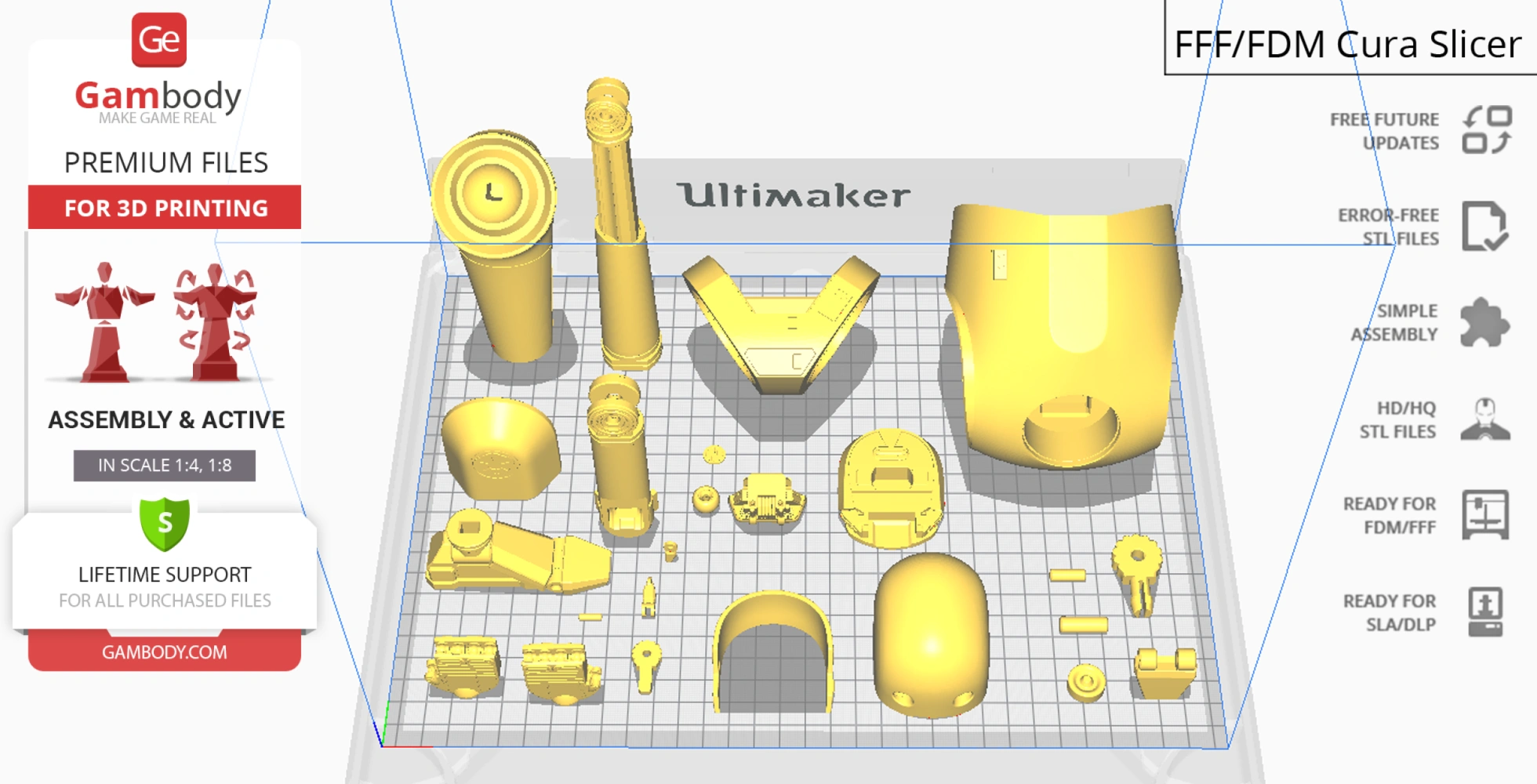Open the GAMBODY.COM link
Image resolution: width=1537 pixels, height=784 pixels.
pyautogui.click(x=165, y=652)
